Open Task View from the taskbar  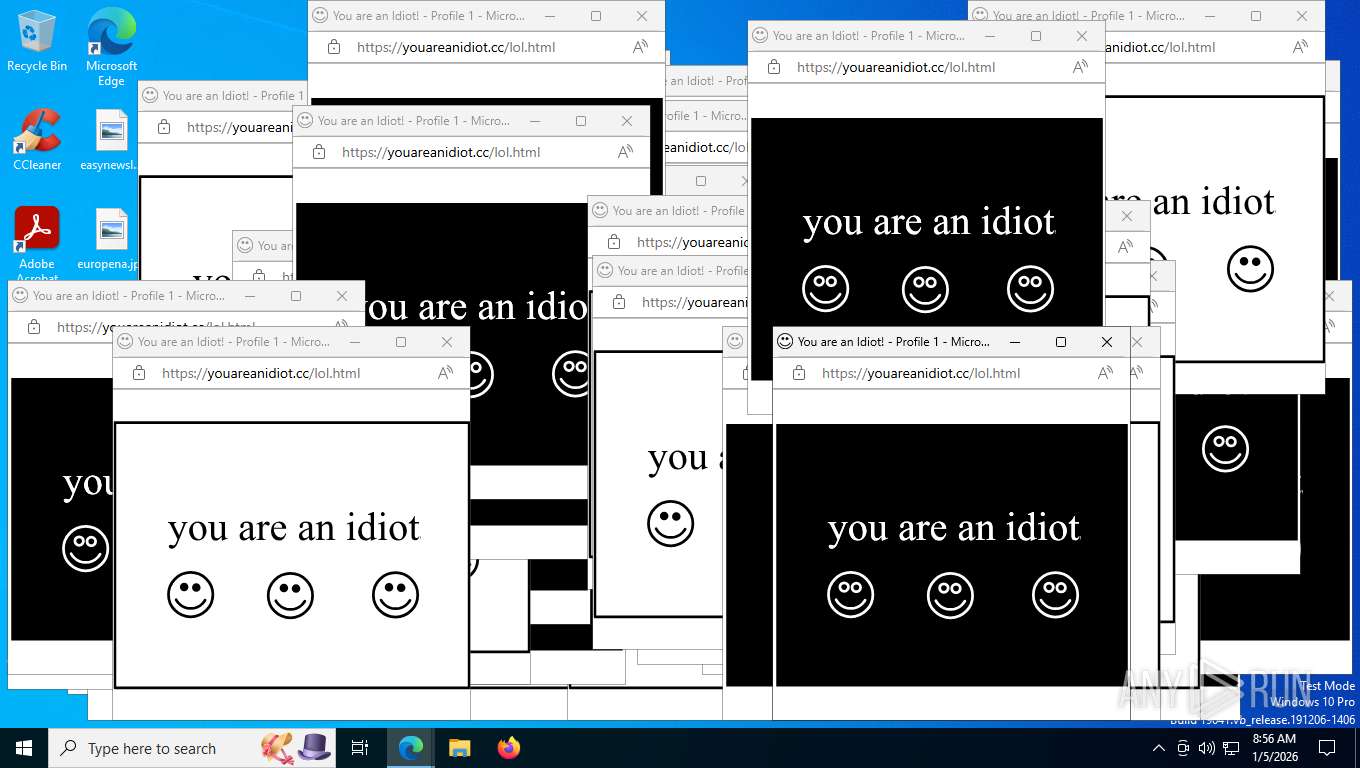pos(360,748)
